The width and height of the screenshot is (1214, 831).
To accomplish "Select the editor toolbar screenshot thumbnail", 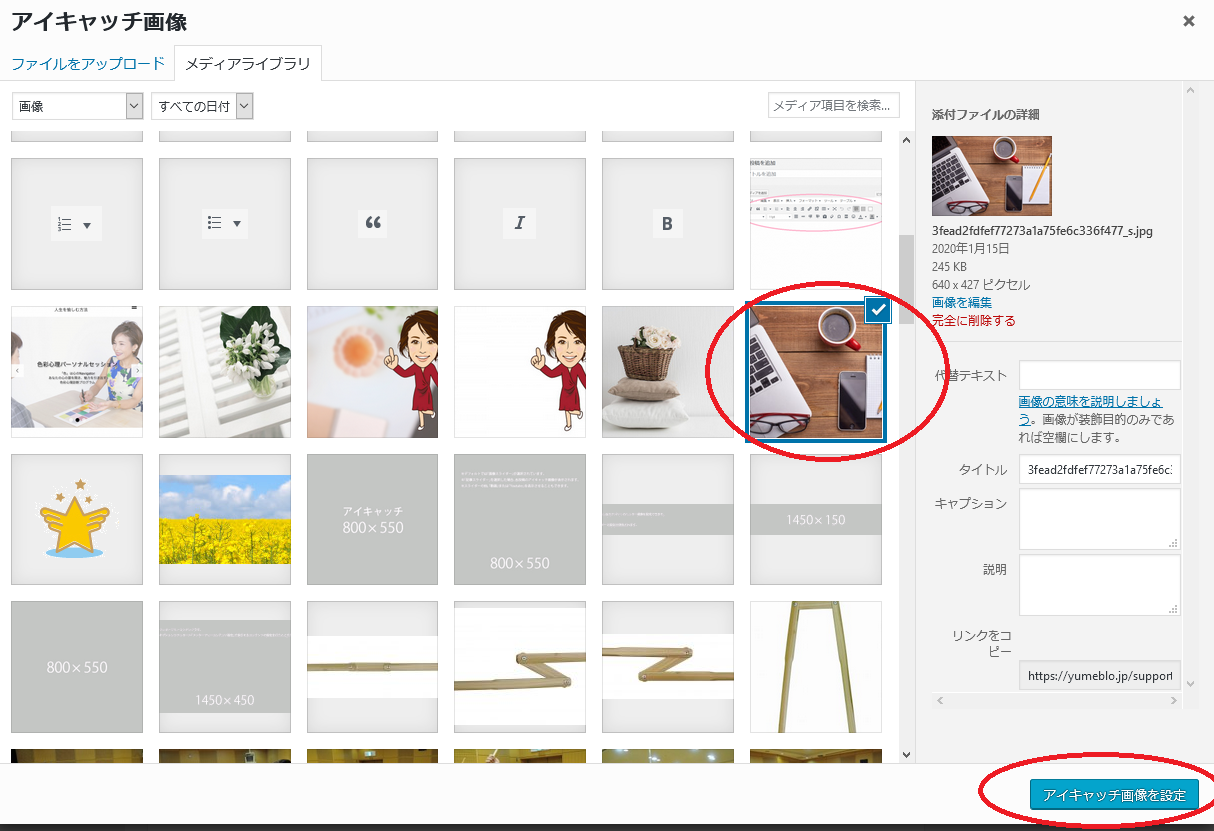I will coord(816,224).
